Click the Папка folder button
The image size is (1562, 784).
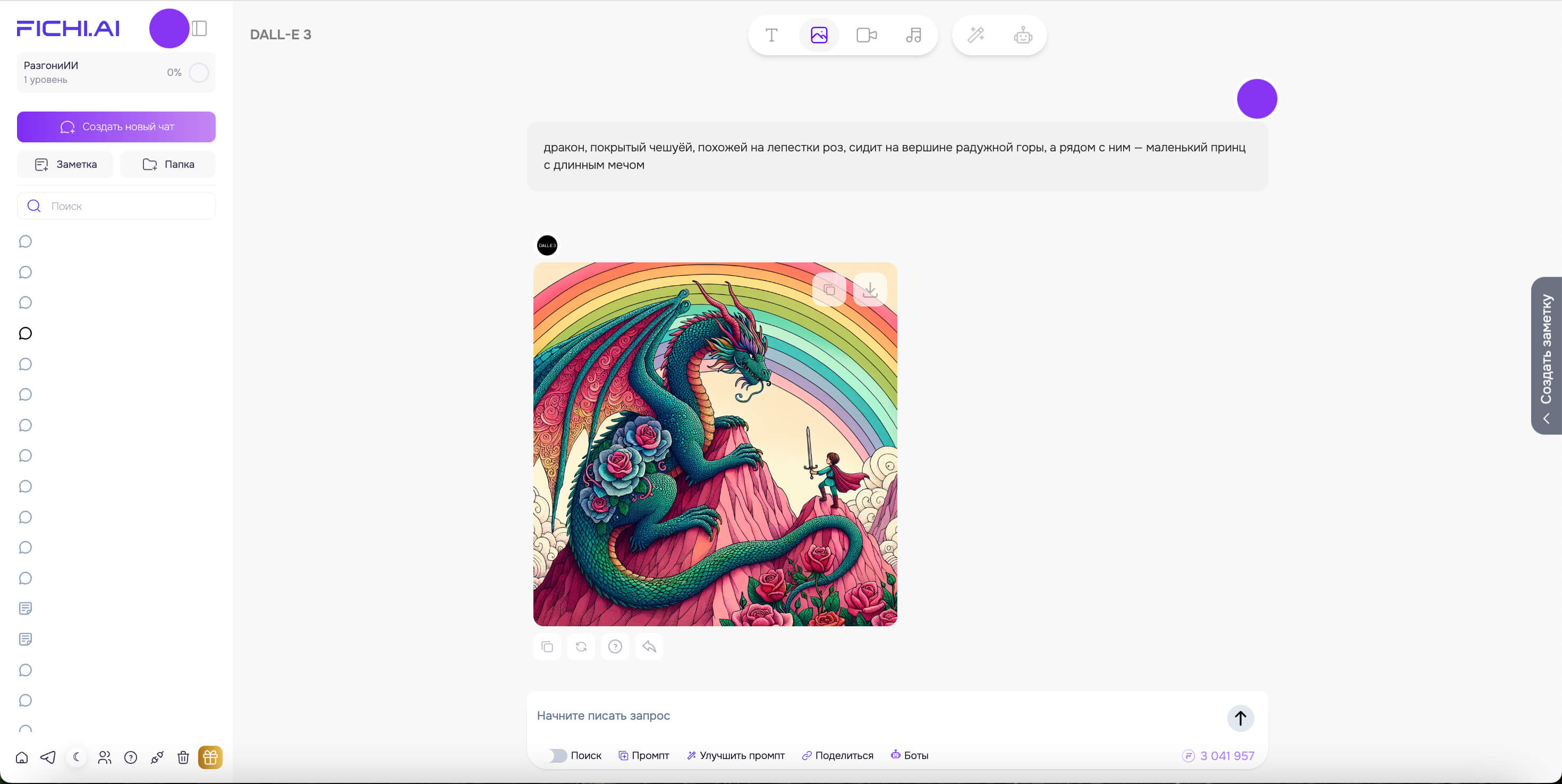click(x=168, y=164)
